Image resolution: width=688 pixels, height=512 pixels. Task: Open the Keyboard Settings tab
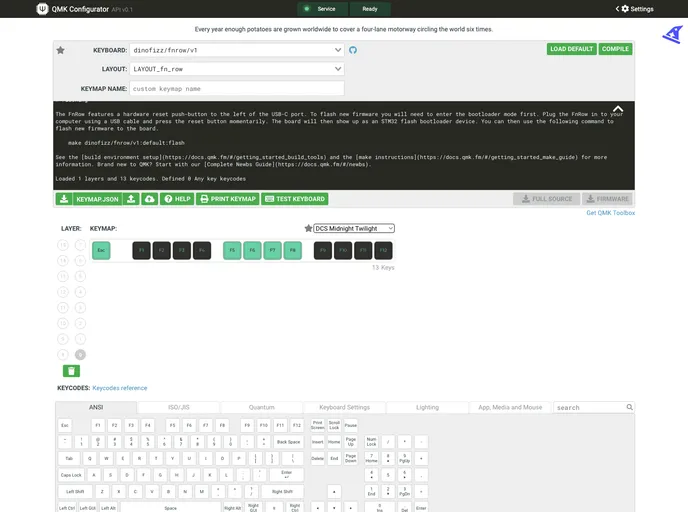tap(344, 407)
